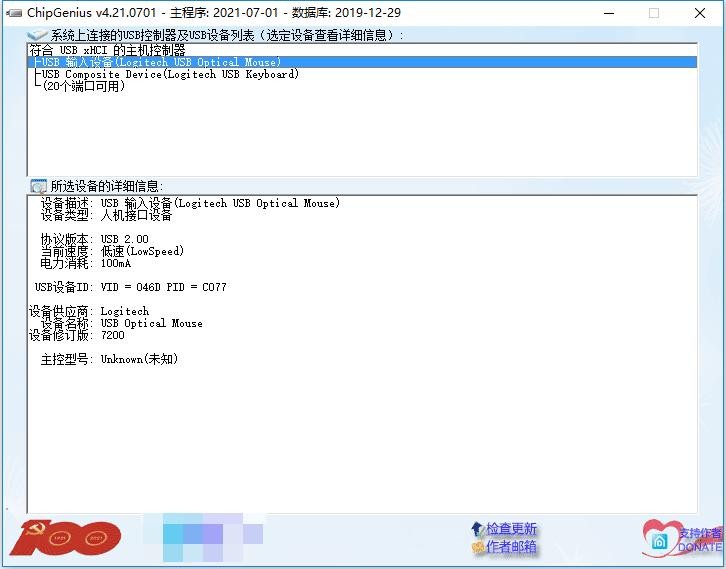Click the 主控型号 Unknown line
Image resolution: width=726 pixels, height=569 pixels.
point(109,359)
